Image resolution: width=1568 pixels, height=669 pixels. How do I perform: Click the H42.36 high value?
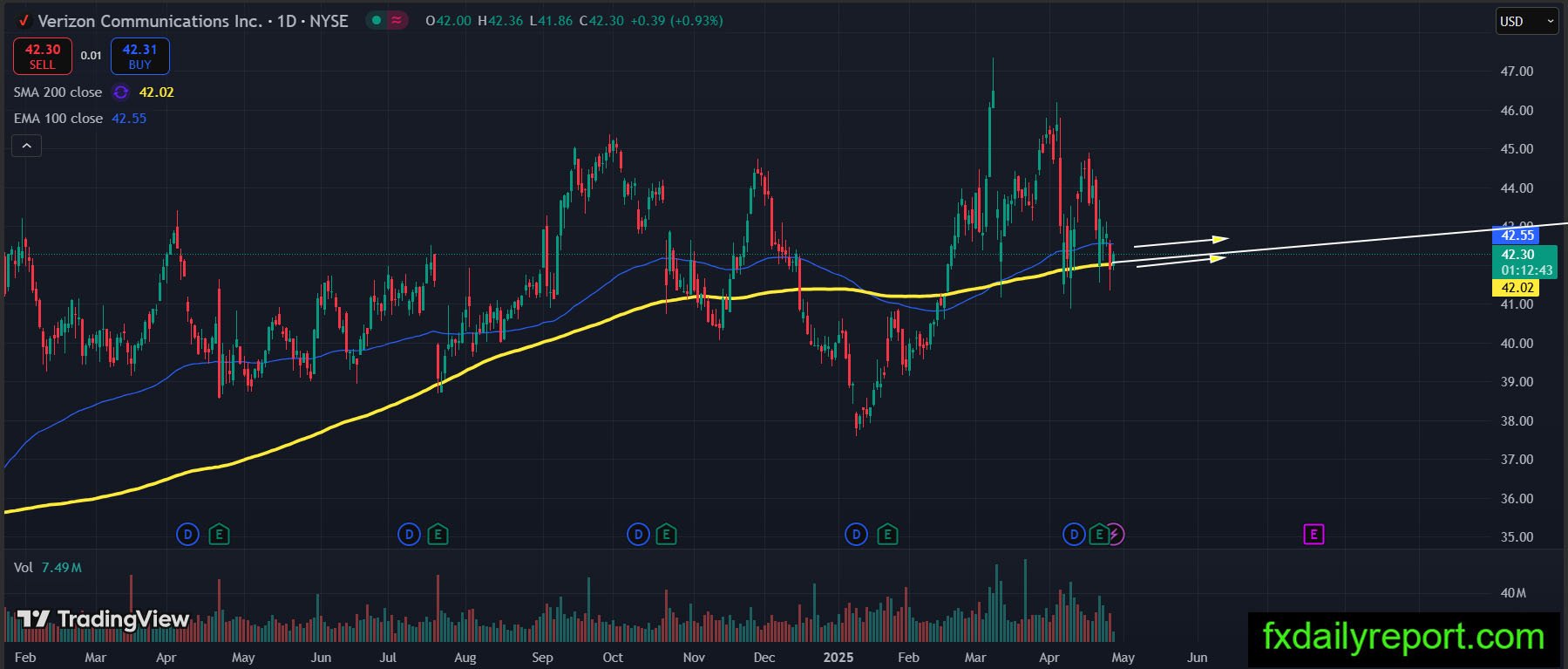point(500,21)
